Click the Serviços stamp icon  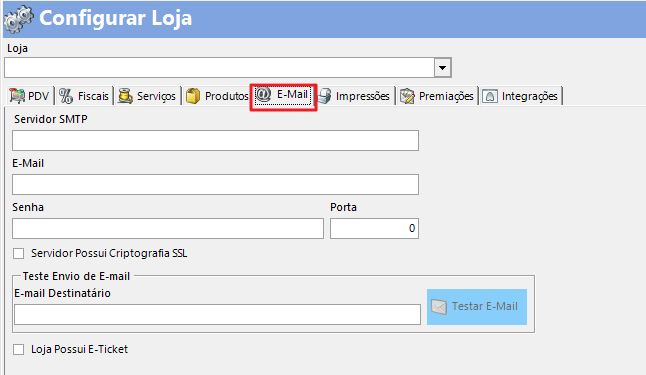pos(125,96)
